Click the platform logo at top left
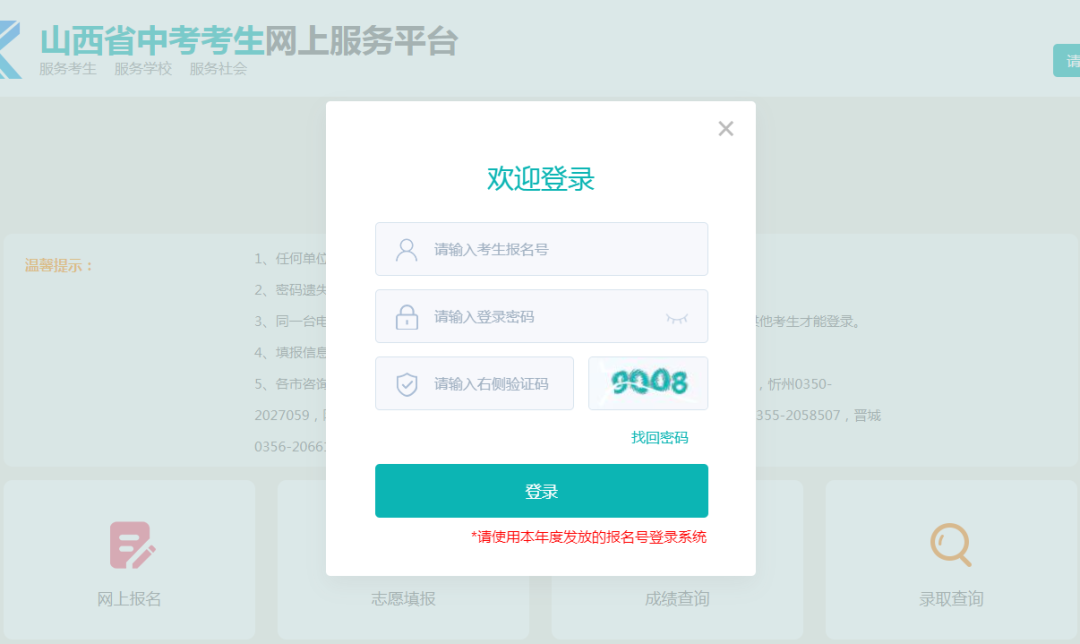Image resolution: width=1080 pixels, height=644 pixels. pos(10,50)
